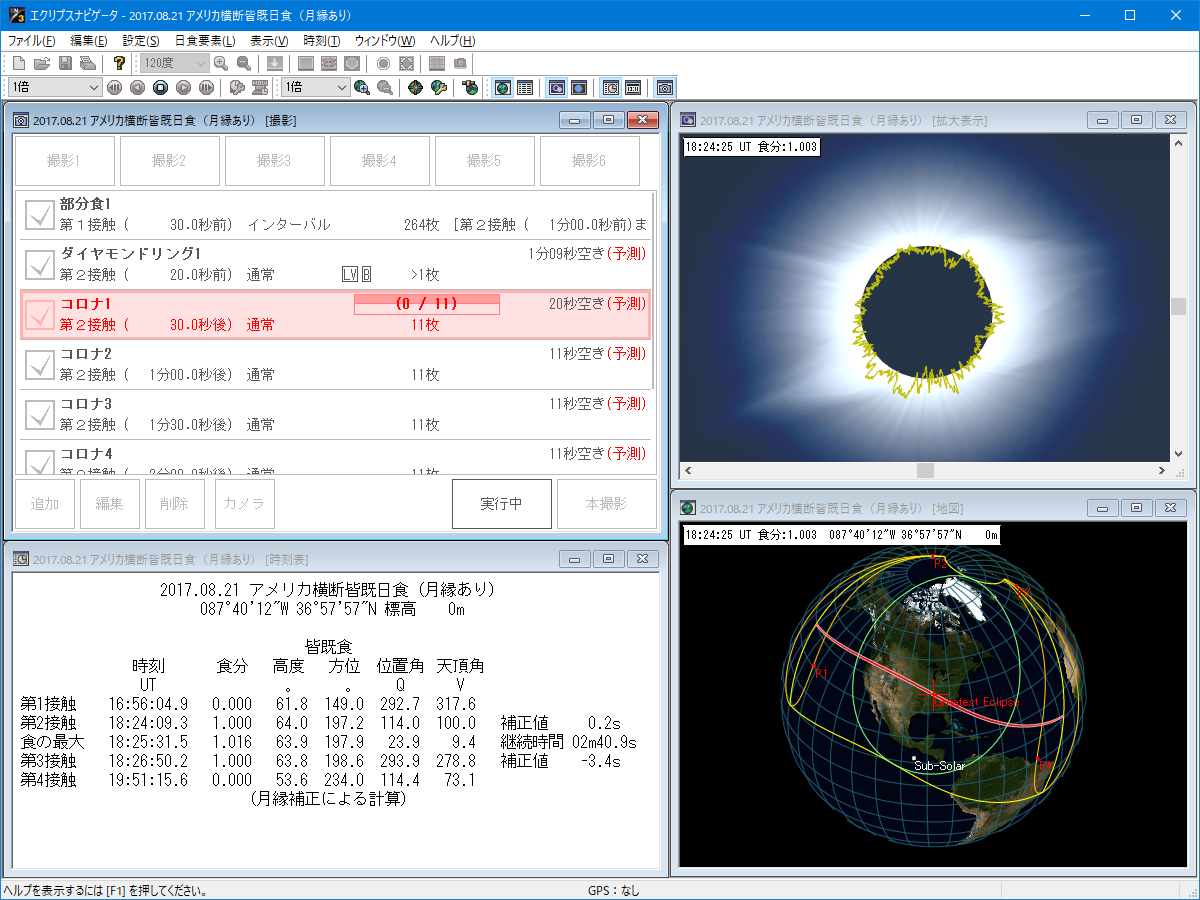
Task: Click the camera shooting window icon
Action: [664, 88]
